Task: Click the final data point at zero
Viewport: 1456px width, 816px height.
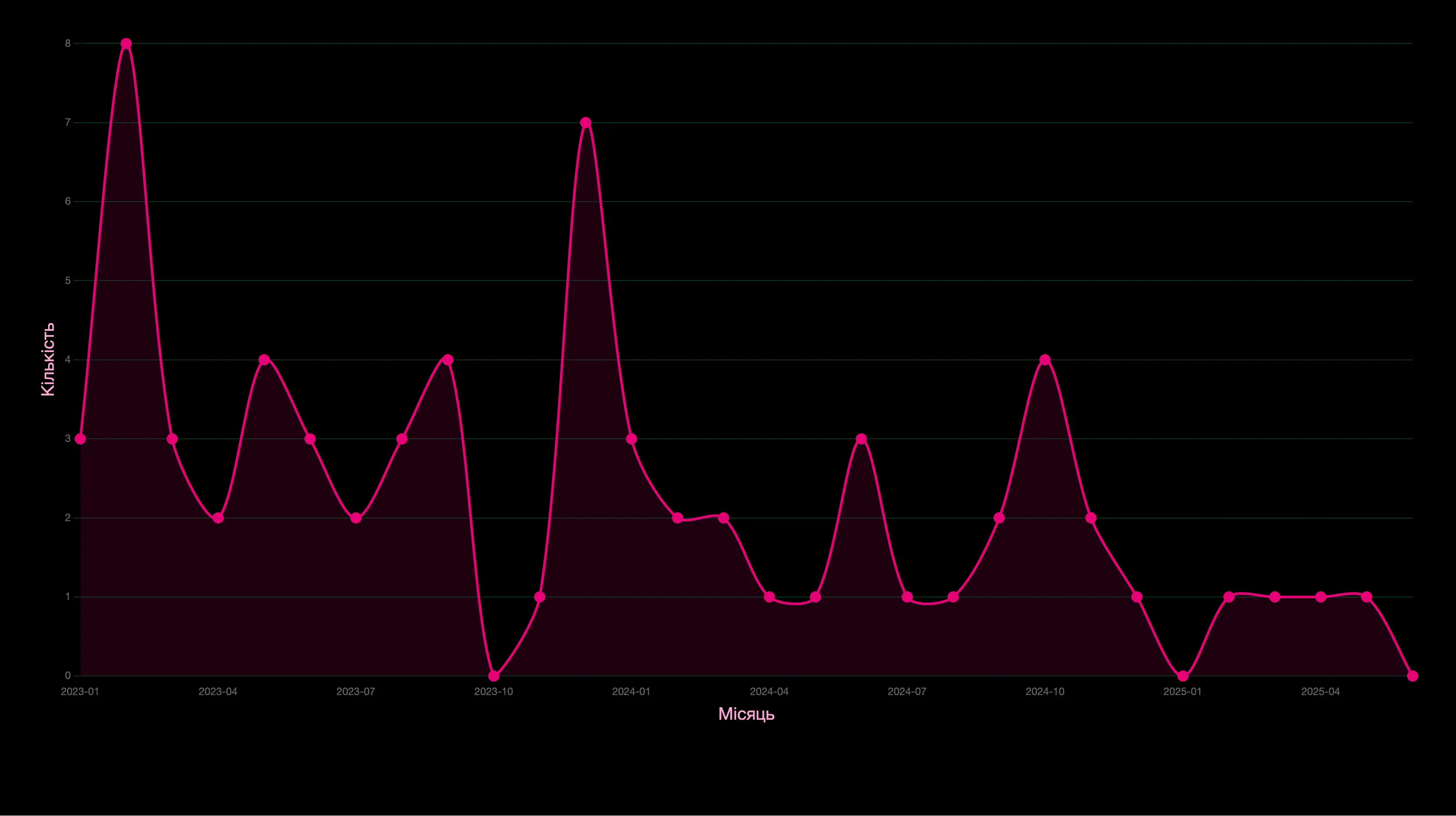Action: pyautogui.click(x=1413, y=676)
